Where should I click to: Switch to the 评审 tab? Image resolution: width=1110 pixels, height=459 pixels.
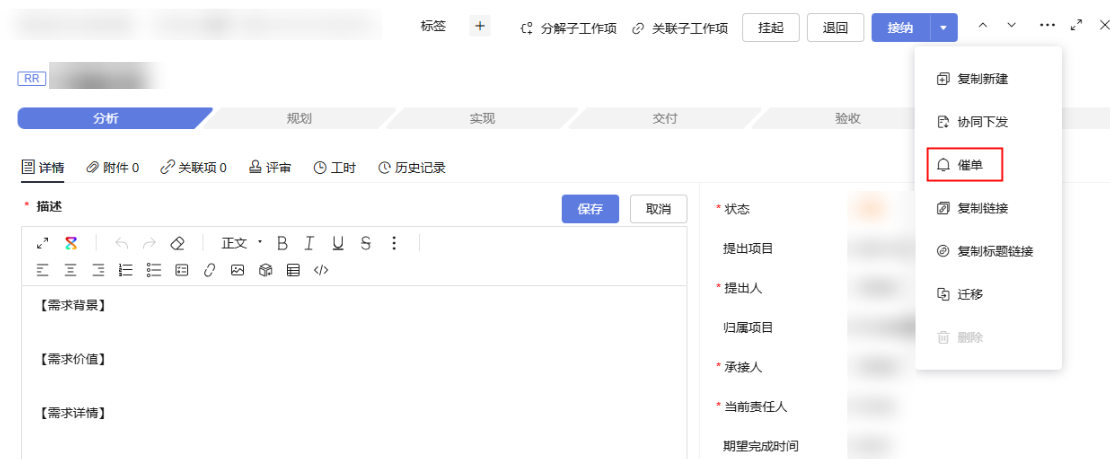pos(270,168)
